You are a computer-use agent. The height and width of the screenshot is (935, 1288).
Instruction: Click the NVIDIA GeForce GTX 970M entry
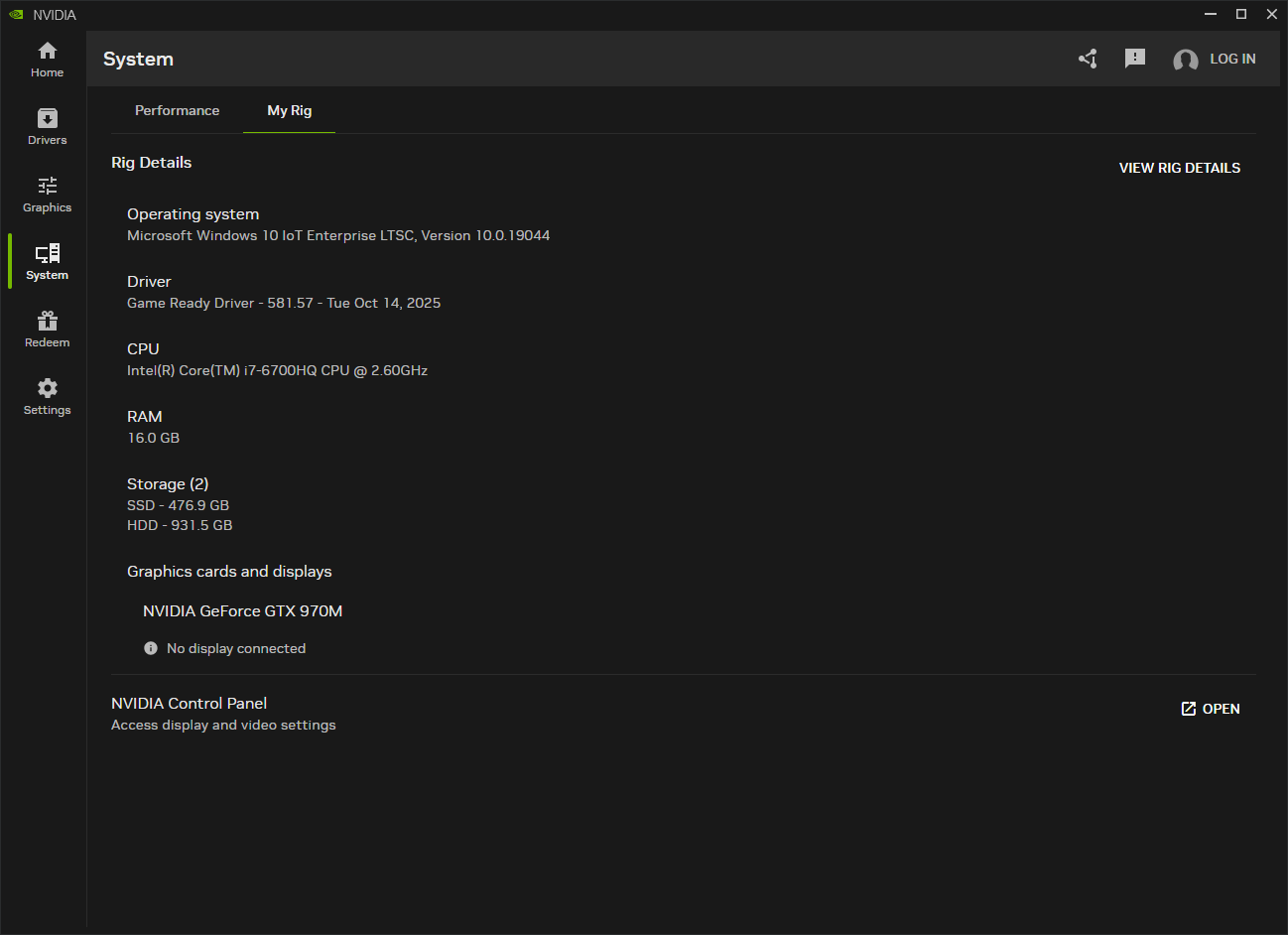coord(243,610)
